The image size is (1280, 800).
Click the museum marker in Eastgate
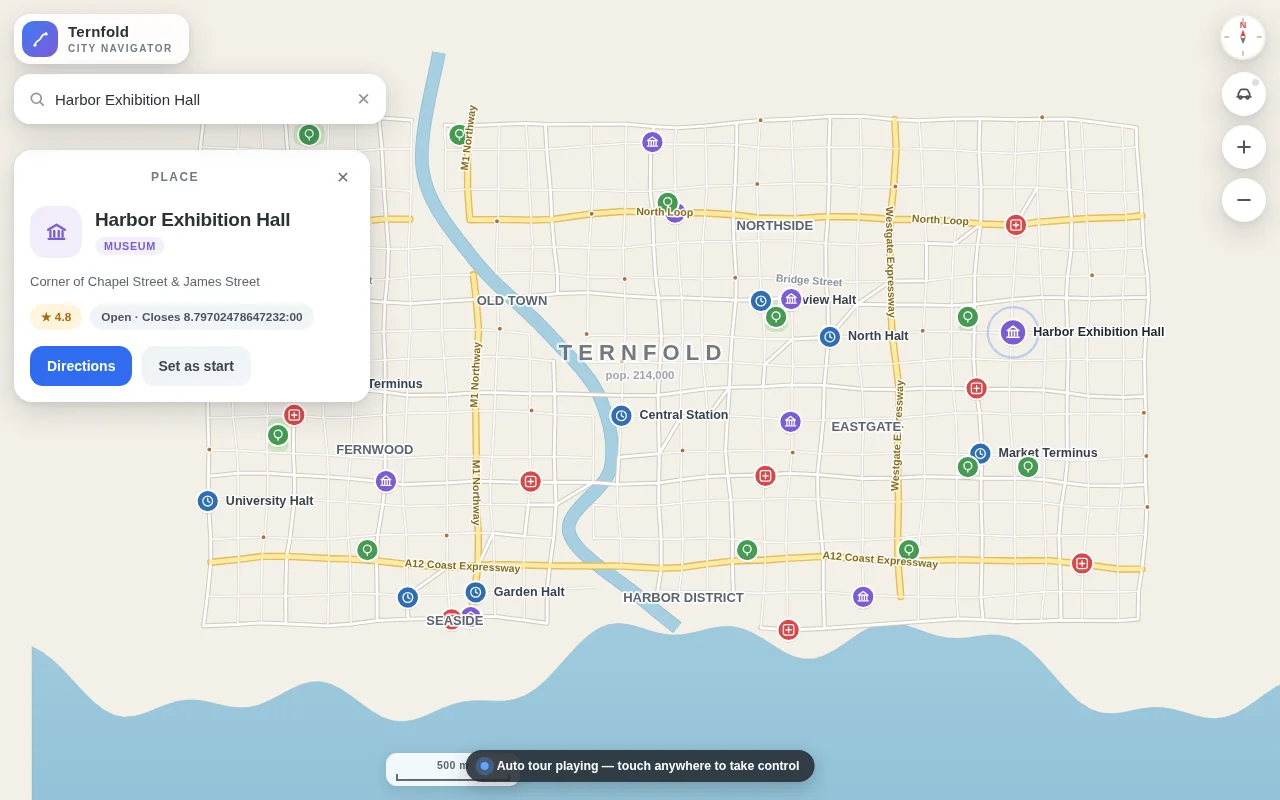click(791, 422)
